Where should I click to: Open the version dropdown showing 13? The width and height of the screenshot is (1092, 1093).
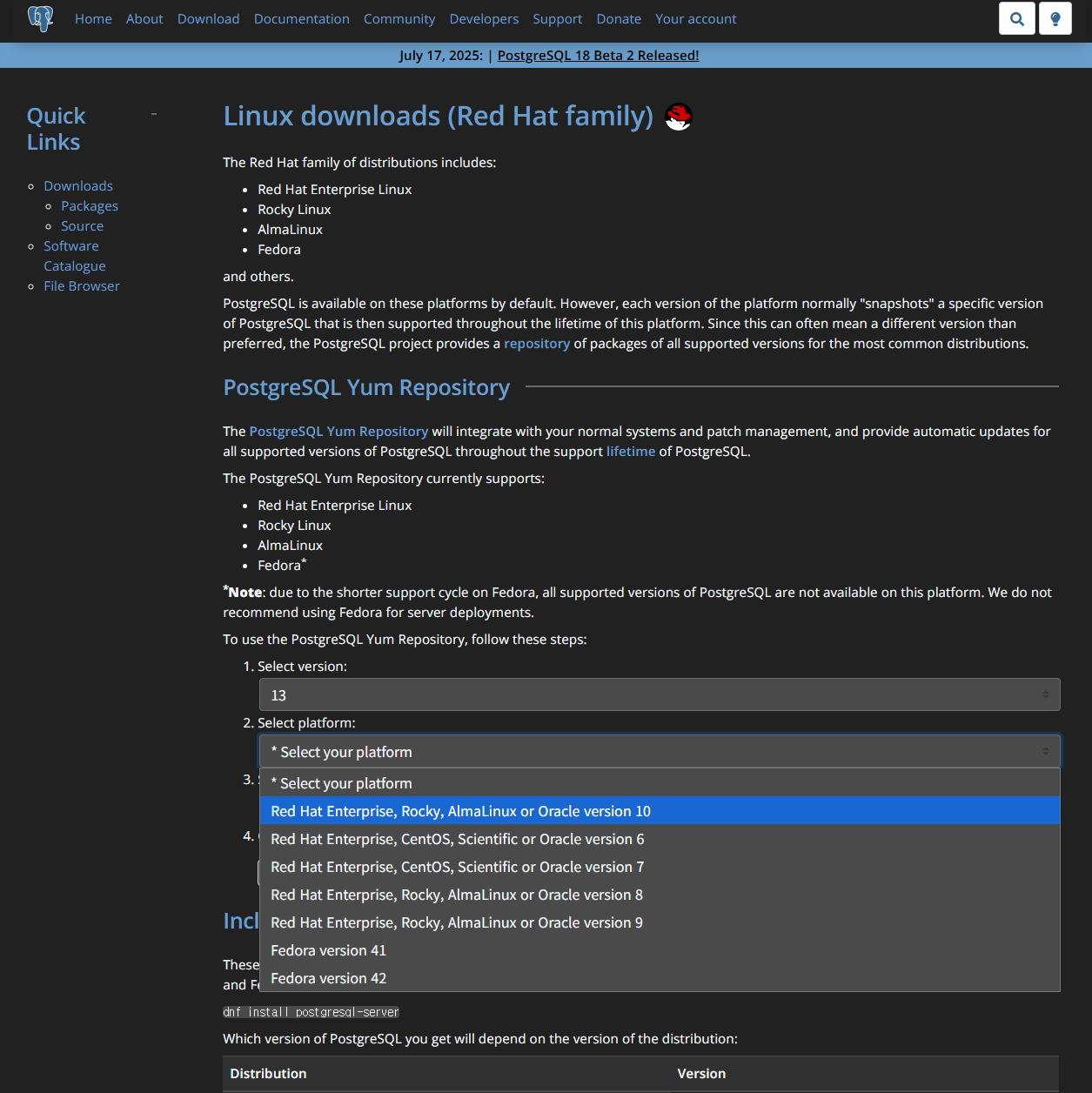click(660, 694)
